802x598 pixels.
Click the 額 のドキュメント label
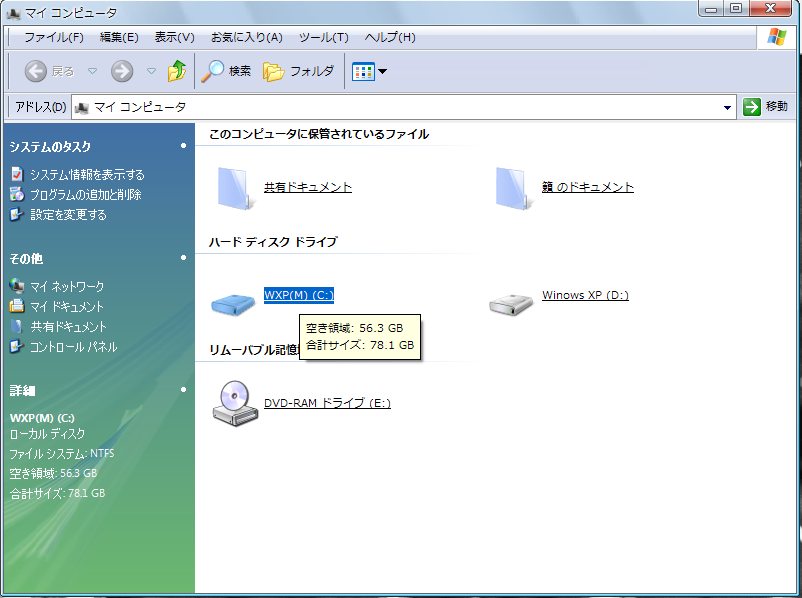pyautogui.click(x=588, y=187)
